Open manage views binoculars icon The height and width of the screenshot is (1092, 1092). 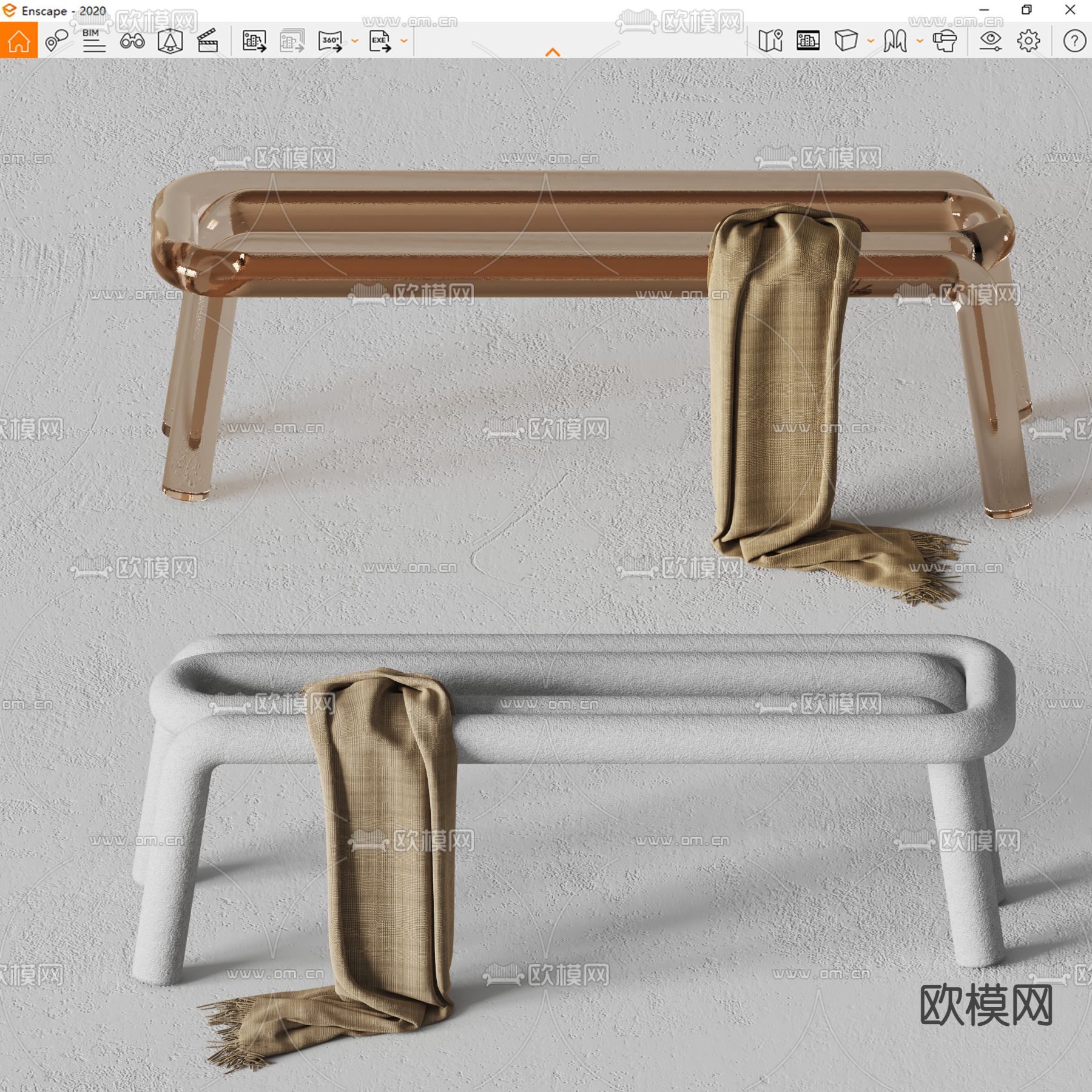tap(132, 41)
